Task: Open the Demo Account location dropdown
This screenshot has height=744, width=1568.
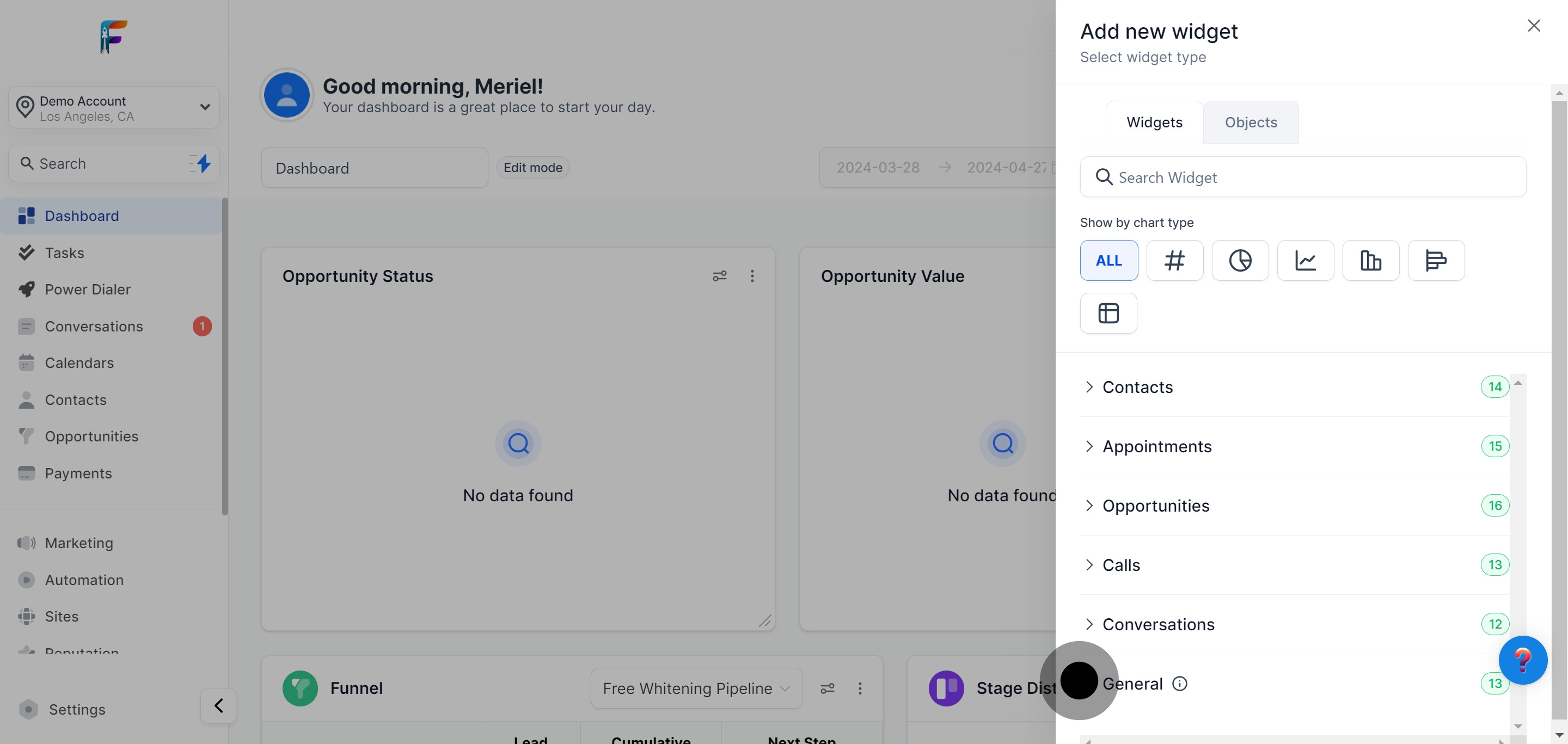Action: (114, 108)
